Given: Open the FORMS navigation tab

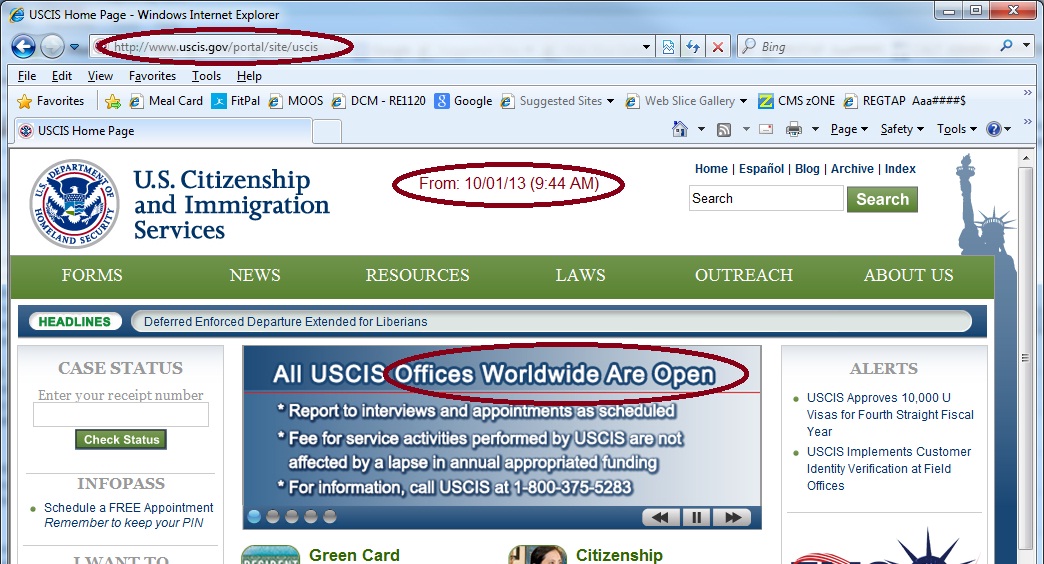Looking at the screenshot, I should pos(92,275).
